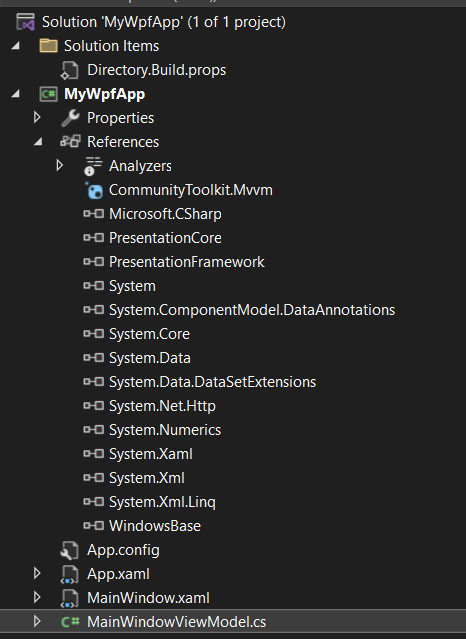
Task: Select the App.xaml file label
Action: click(118, 574)
